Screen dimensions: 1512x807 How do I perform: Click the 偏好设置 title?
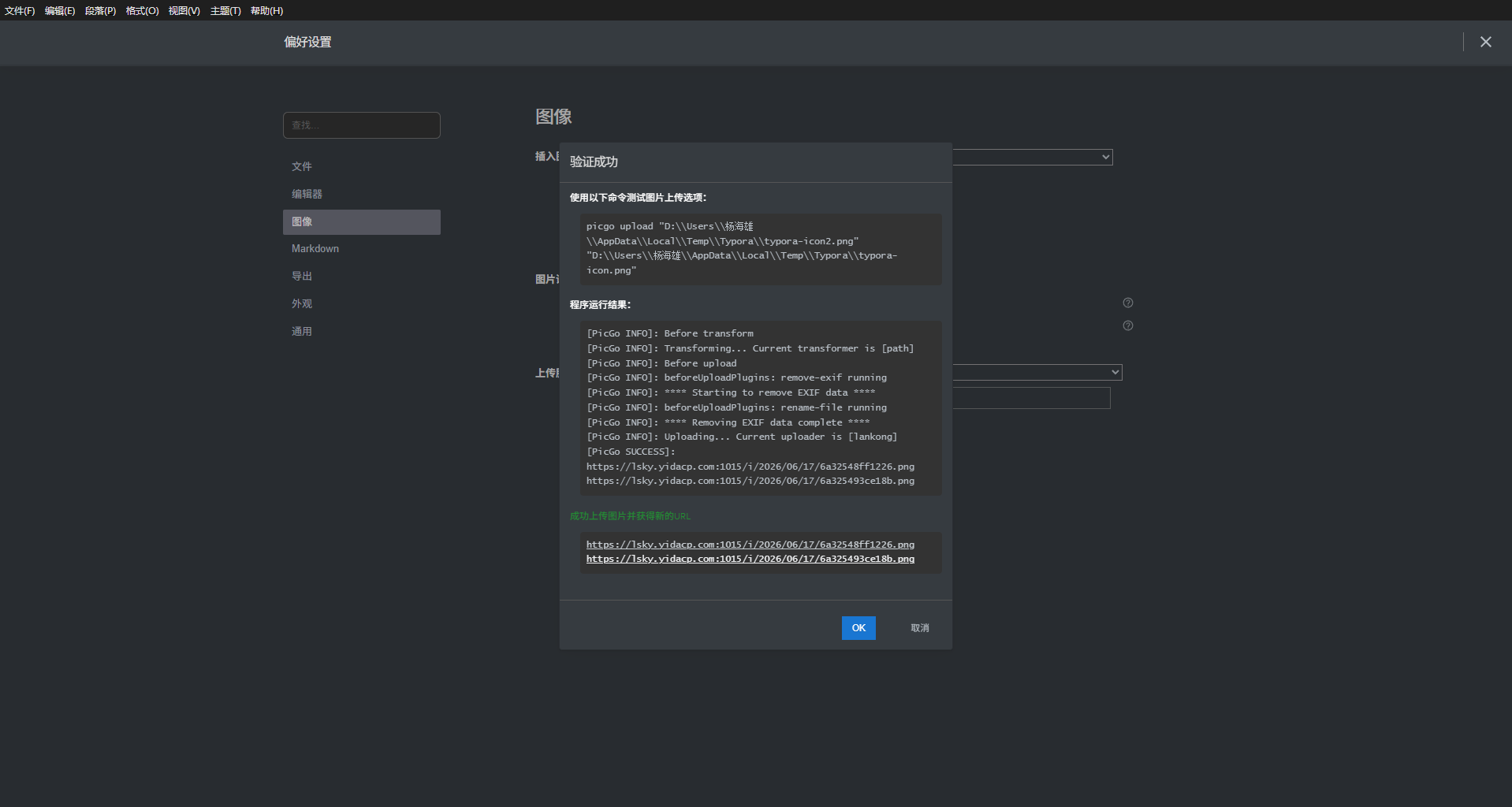point(307,42)
